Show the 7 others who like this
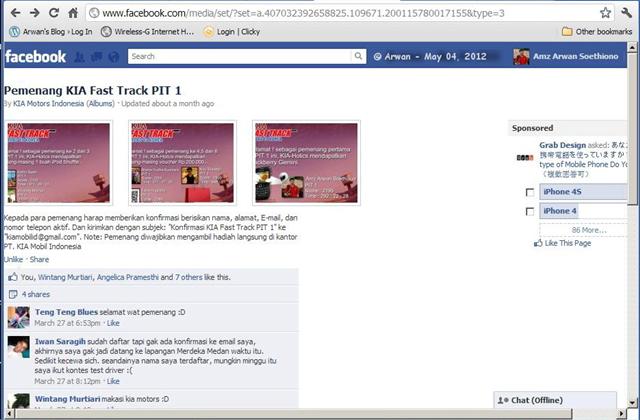 point(189,277)
